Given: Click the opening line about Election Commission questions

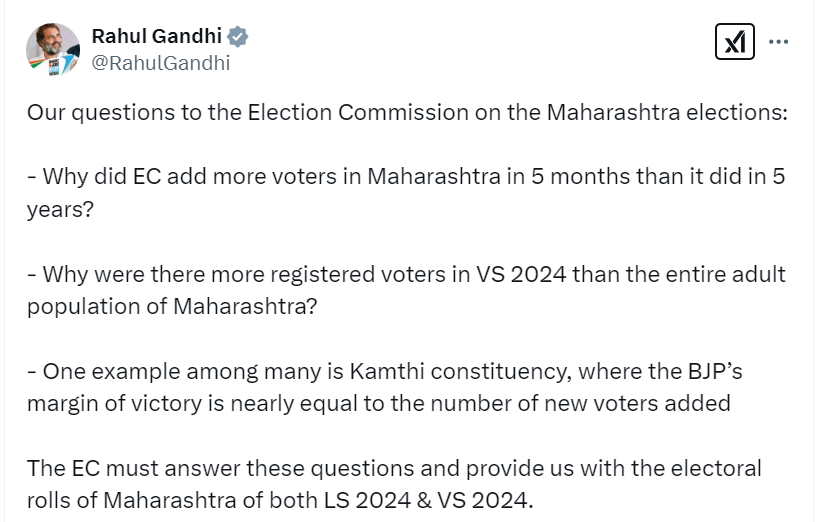Looking at the screenshot, I should click(407, 112).
